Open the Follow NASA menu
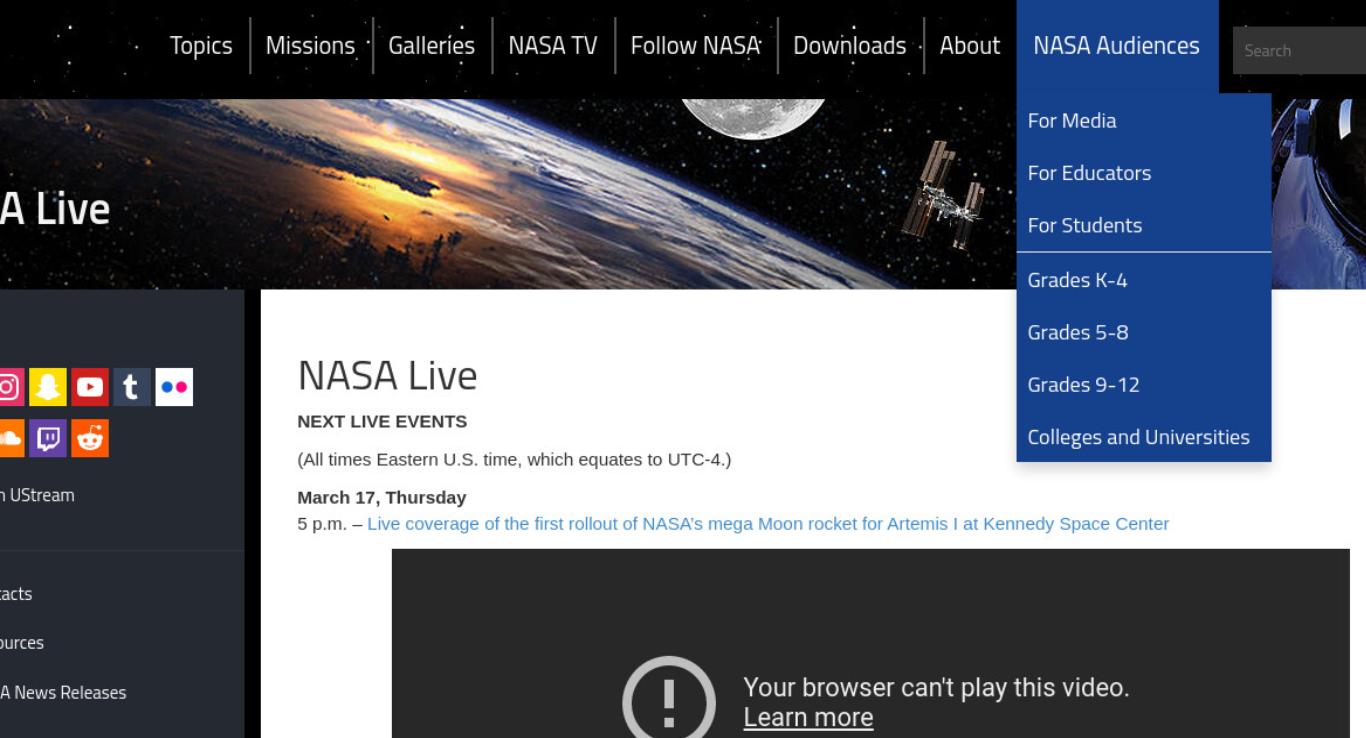Screen dimensions: 1366x738 [696, 46]
